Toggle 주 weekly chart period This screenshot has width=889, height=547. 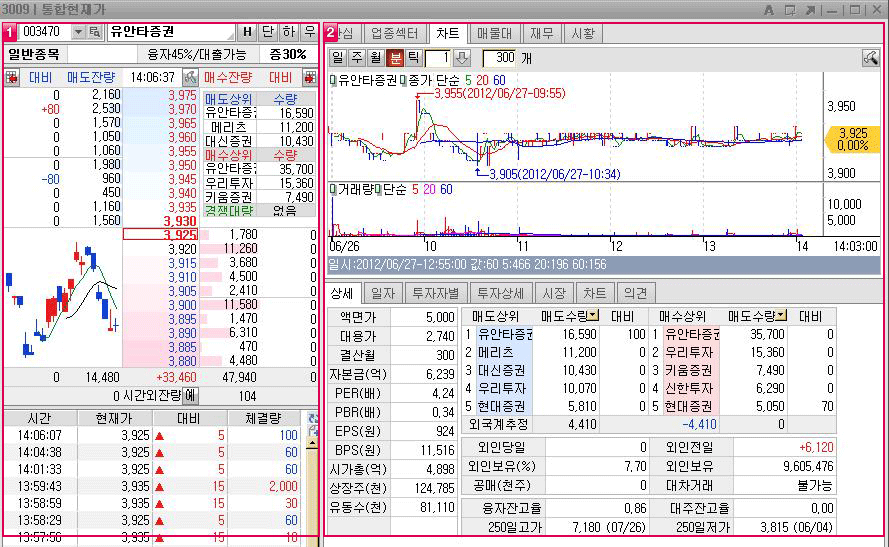coord(357,57)
